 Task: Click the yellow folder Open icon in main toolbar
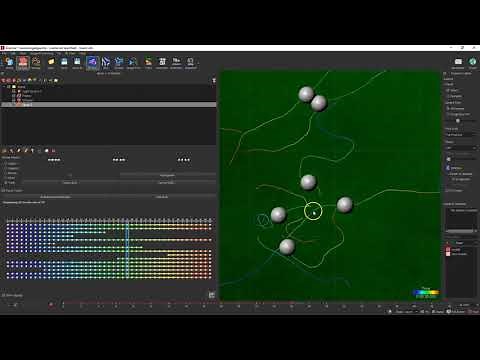tap(51, 62)
